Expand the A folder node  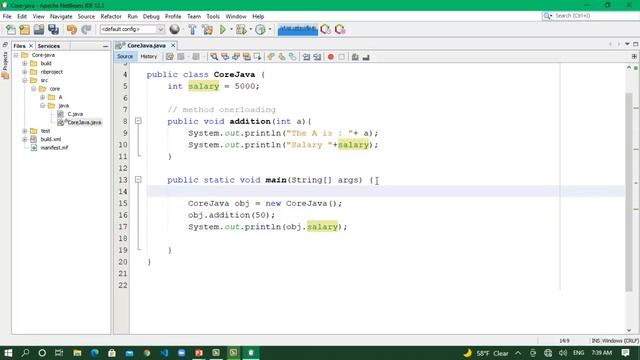42,97
